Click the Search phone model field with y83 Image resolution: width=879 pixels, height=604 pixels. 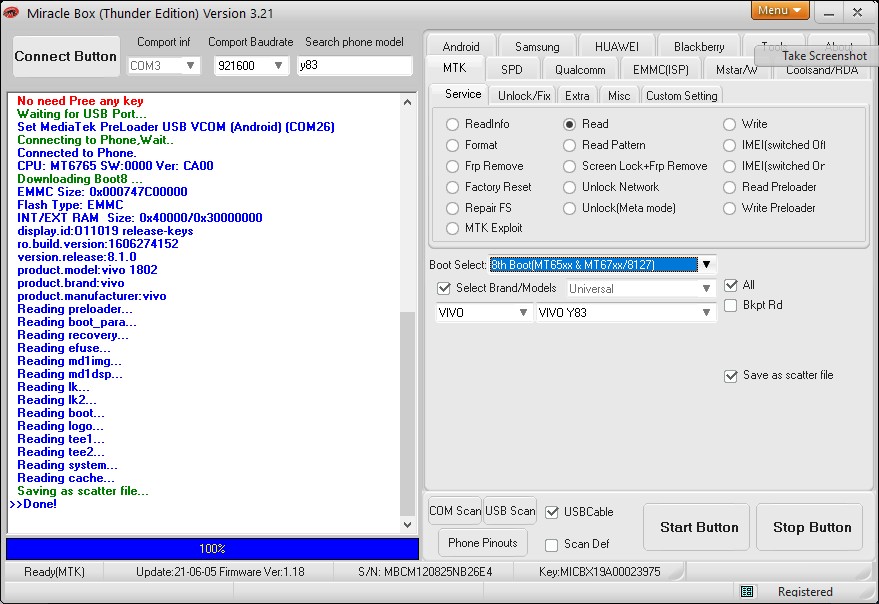point(354,65)
